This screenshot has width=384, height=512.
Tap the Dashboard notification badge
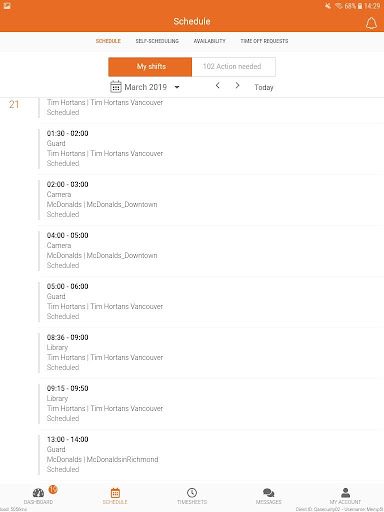tap(53, 489)
